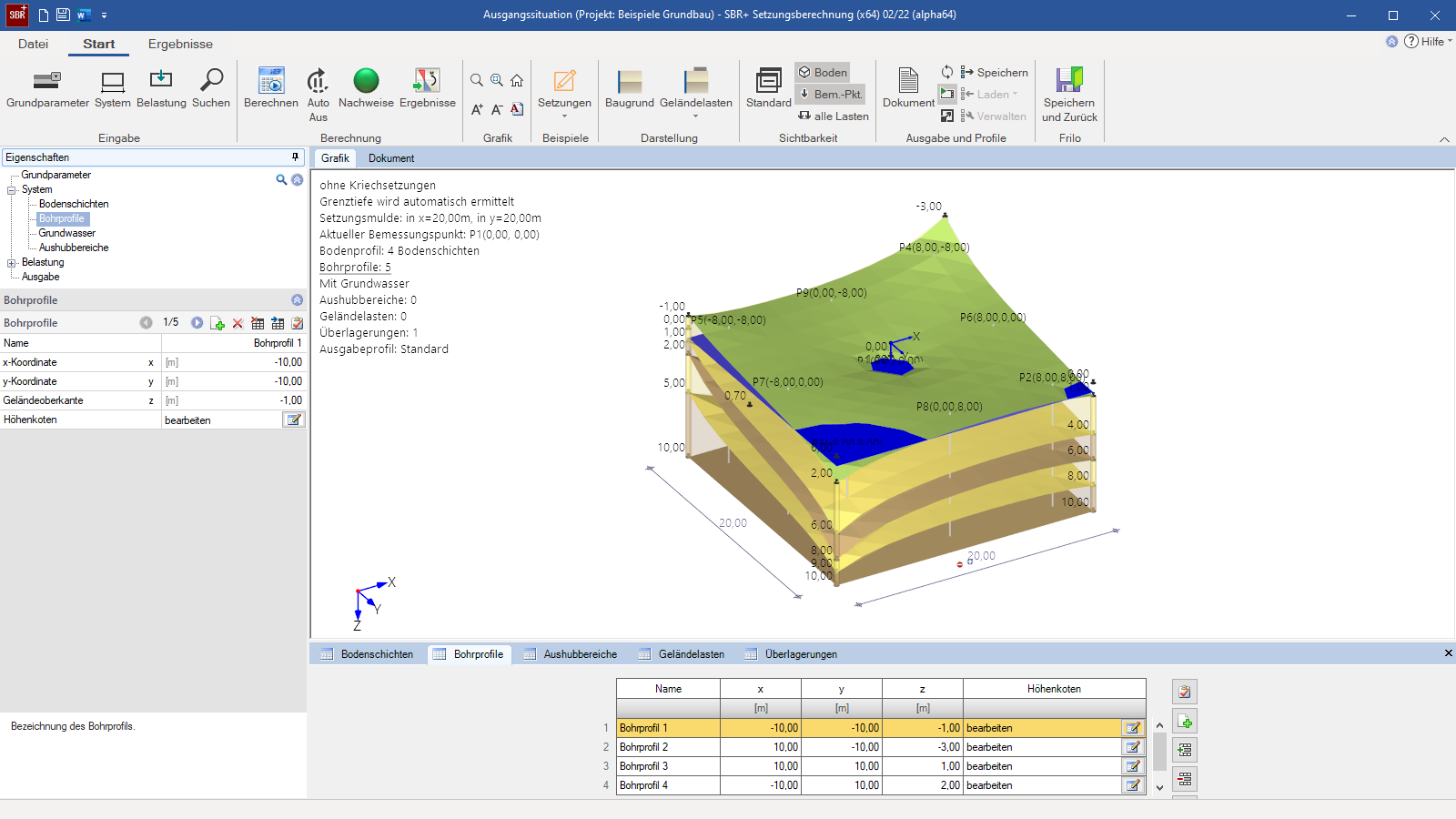
Task: Decrease graphic font size with A-
Action: click(497, 109)
